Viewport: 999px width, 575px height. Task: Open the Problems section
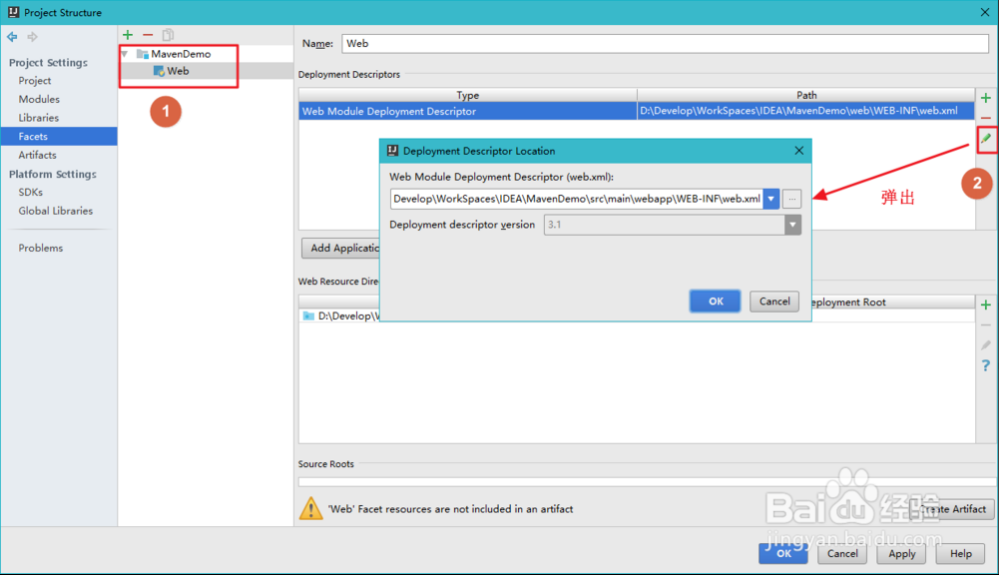[x=41, y=248]
